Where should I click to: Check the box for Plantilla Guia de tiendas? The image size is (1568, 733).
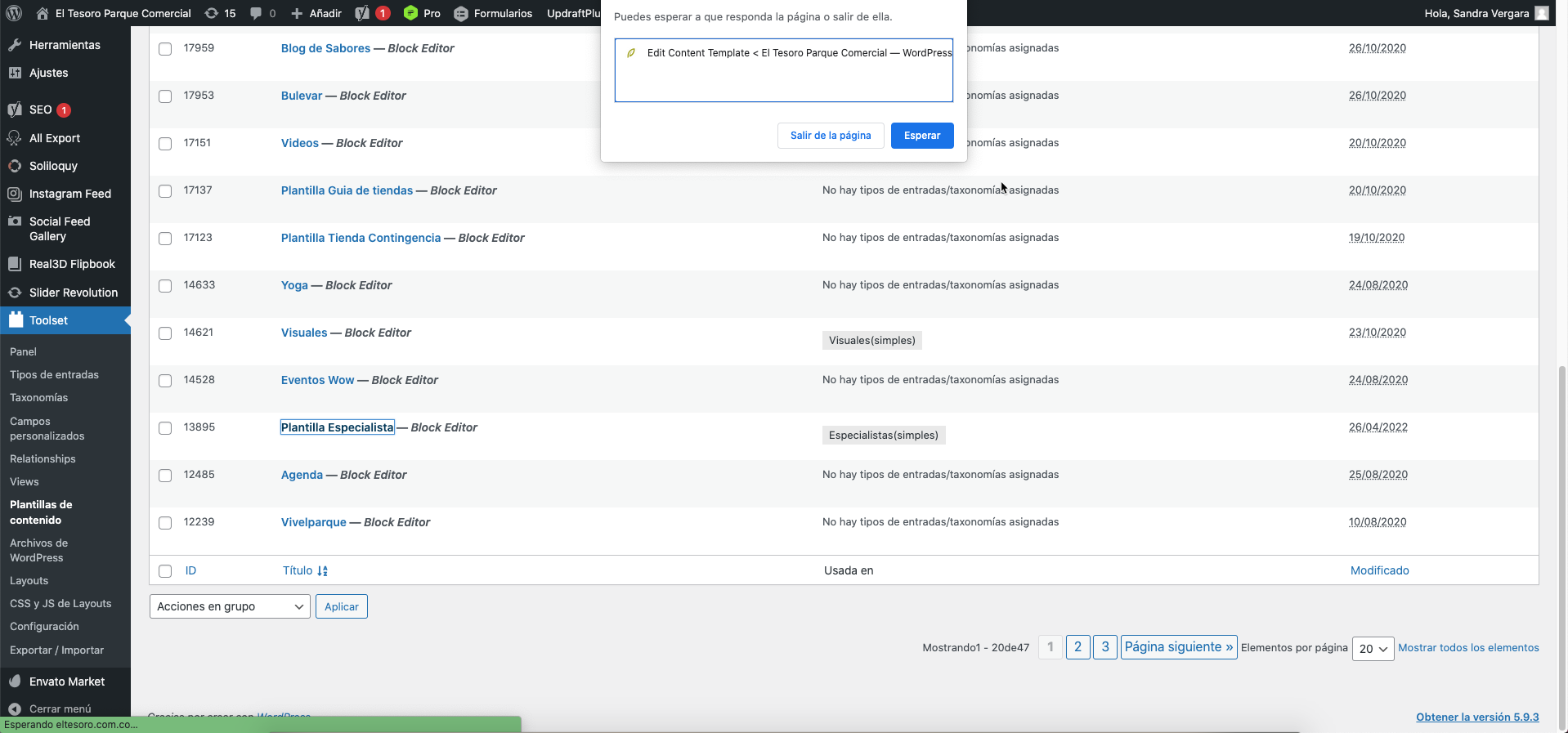165,191
